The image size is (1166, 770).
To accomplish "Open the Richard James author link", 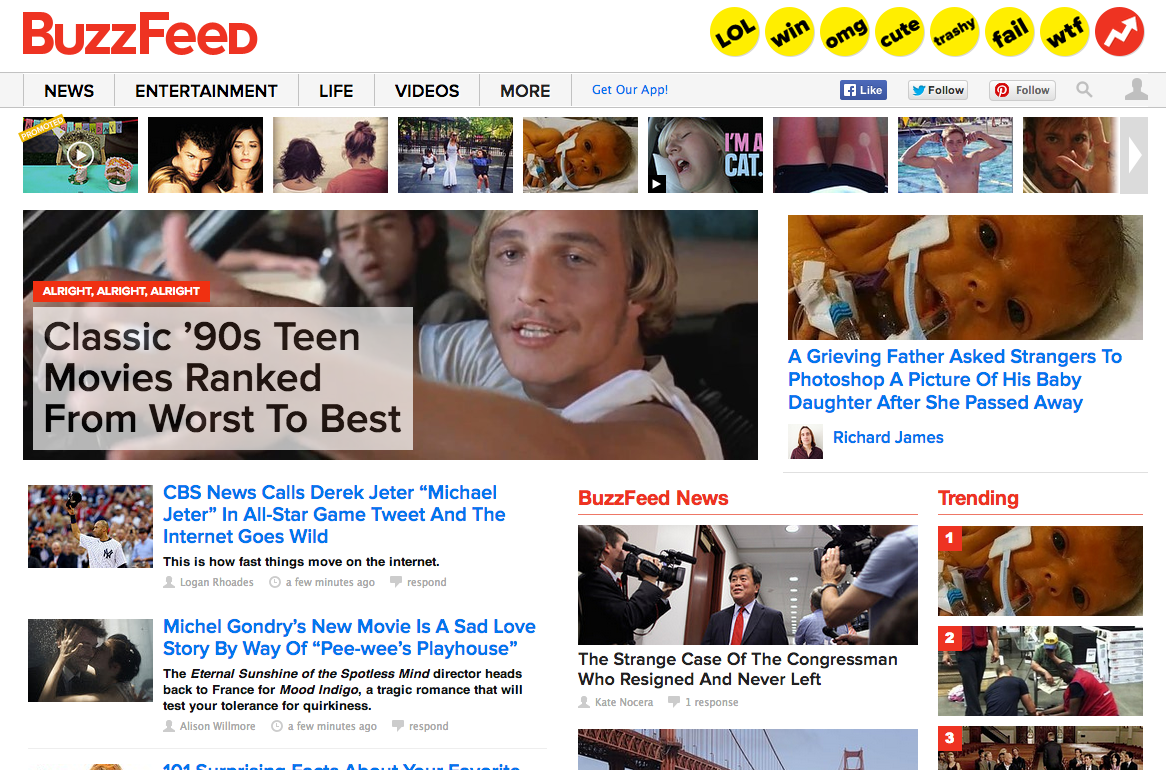I will (x=888, y=437).
